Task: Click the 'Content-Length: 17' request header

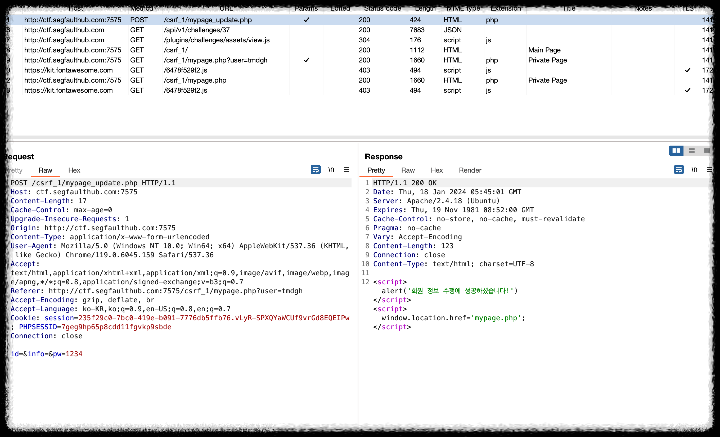Action: coord(49,201)
